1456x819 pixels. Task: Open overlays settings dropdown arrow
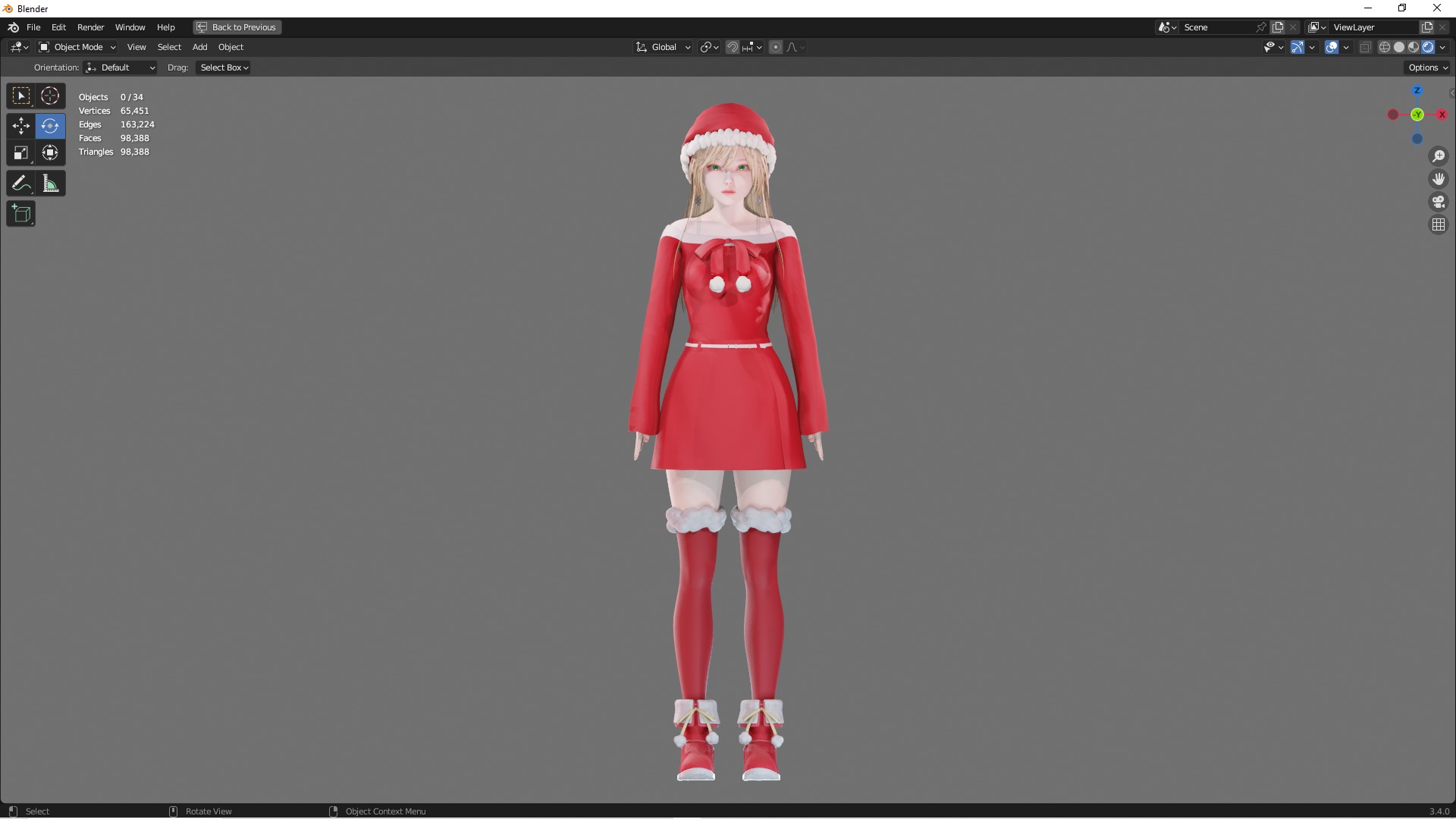click(1346, 47)
